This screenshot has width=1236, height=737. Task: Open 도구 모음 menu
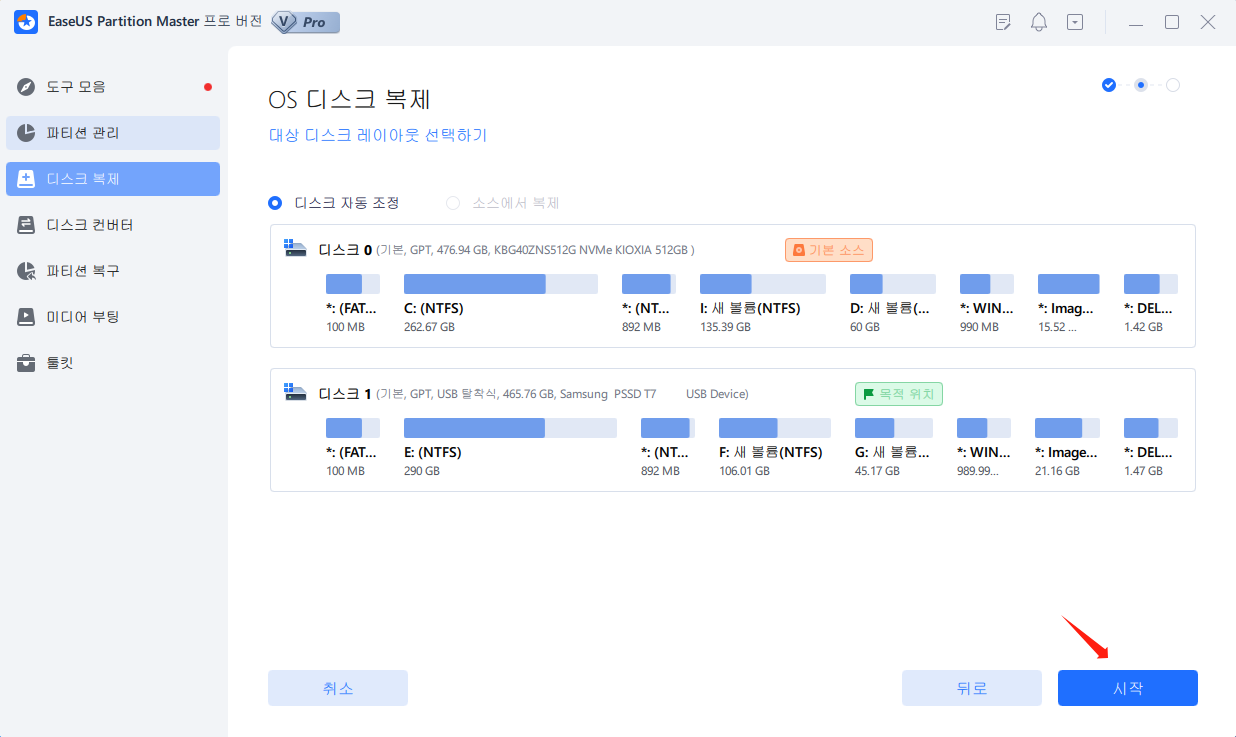(x=113, y=87)
